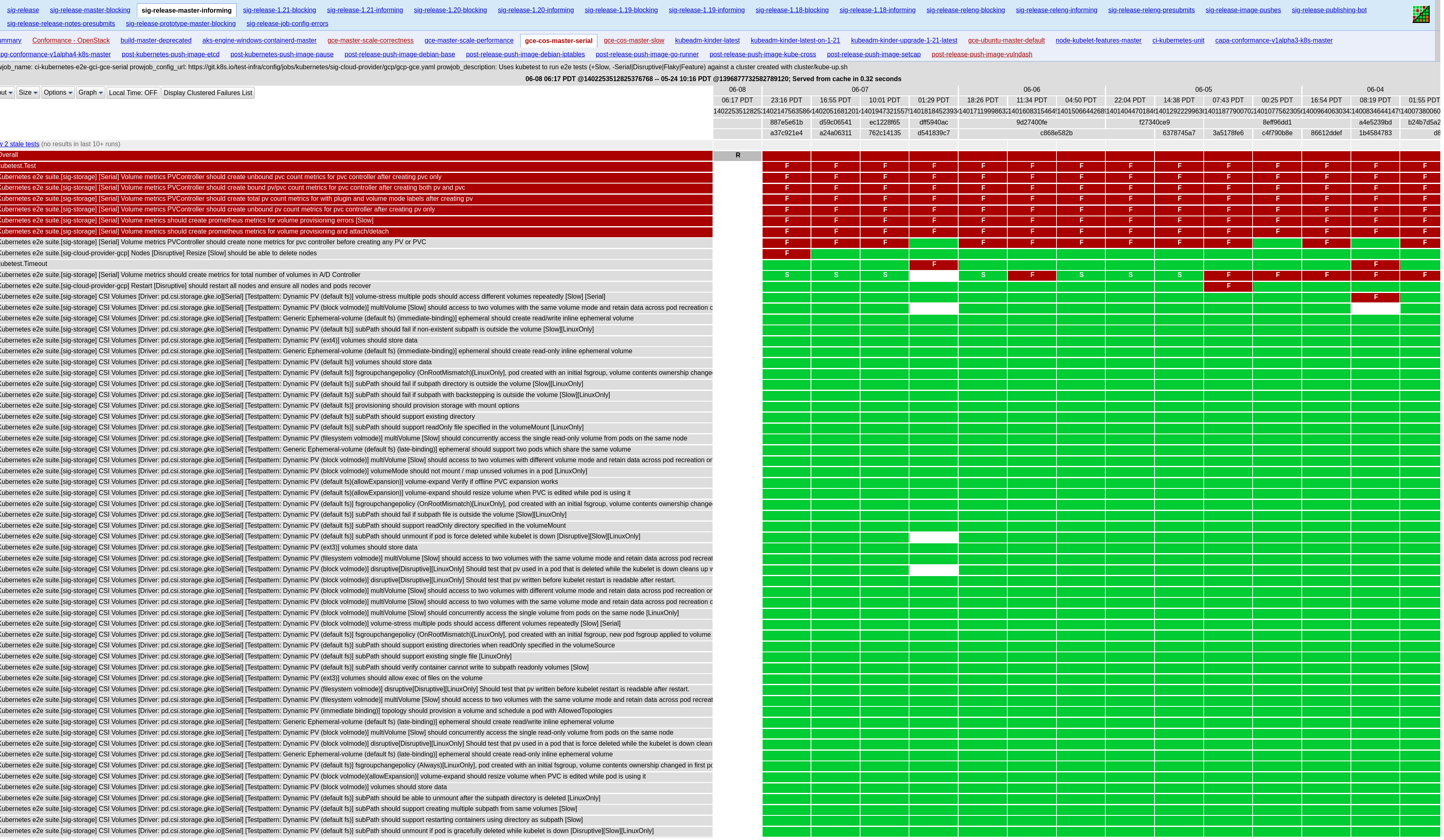Click commit hash c868e582b
Viewport: 1444px width, 840px height.
pyautogui.click(x=1057, y=134)
